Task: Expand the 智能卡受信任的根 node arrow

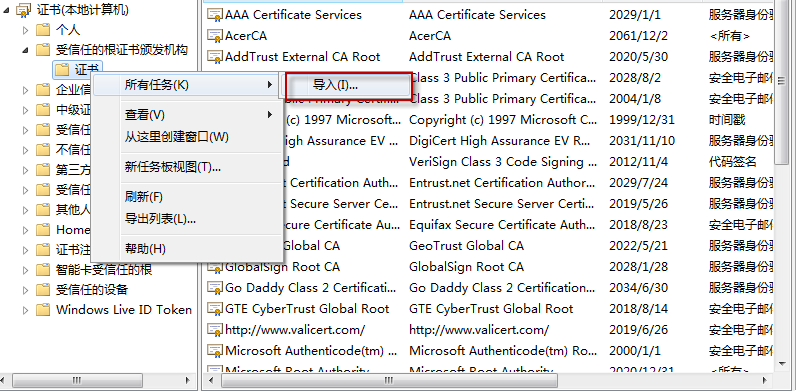Action: pyautogui.click(x=25, y=270)
